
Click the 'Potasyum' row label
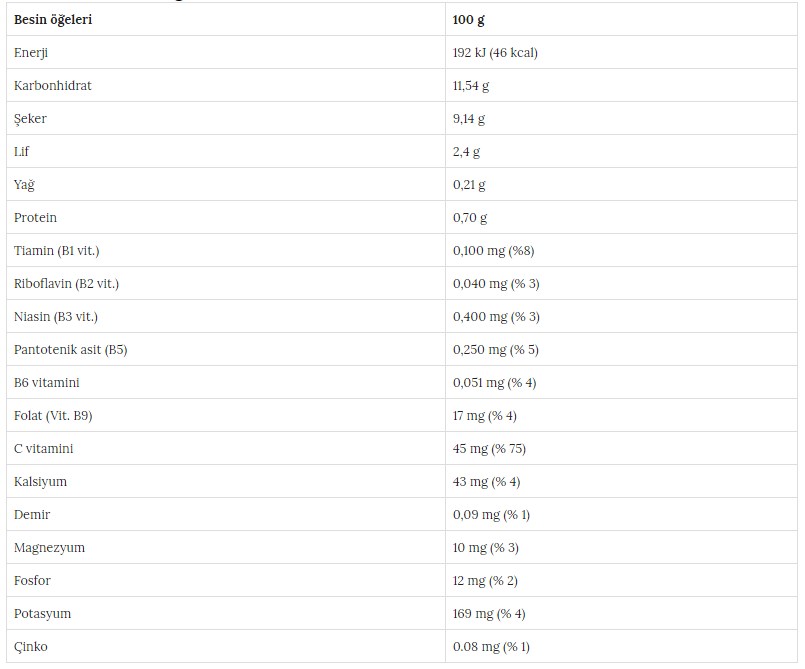click(x=42, y=614)
